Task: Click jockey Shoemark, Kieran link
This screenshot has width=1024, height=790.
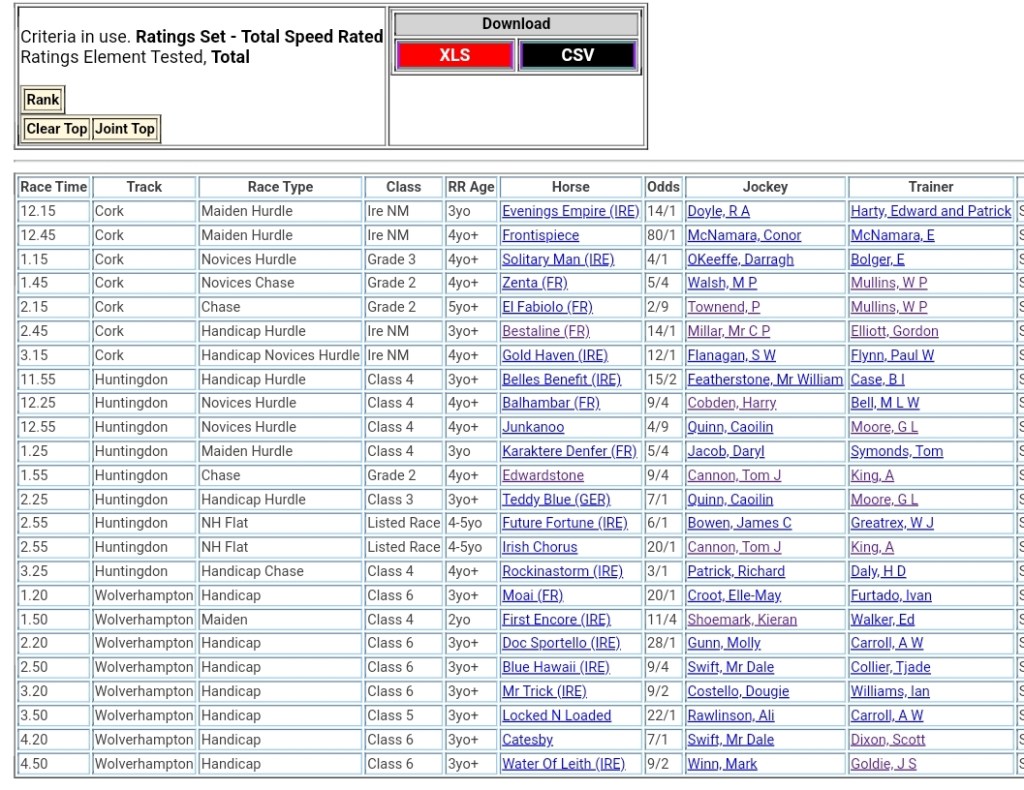Action: 741,619
